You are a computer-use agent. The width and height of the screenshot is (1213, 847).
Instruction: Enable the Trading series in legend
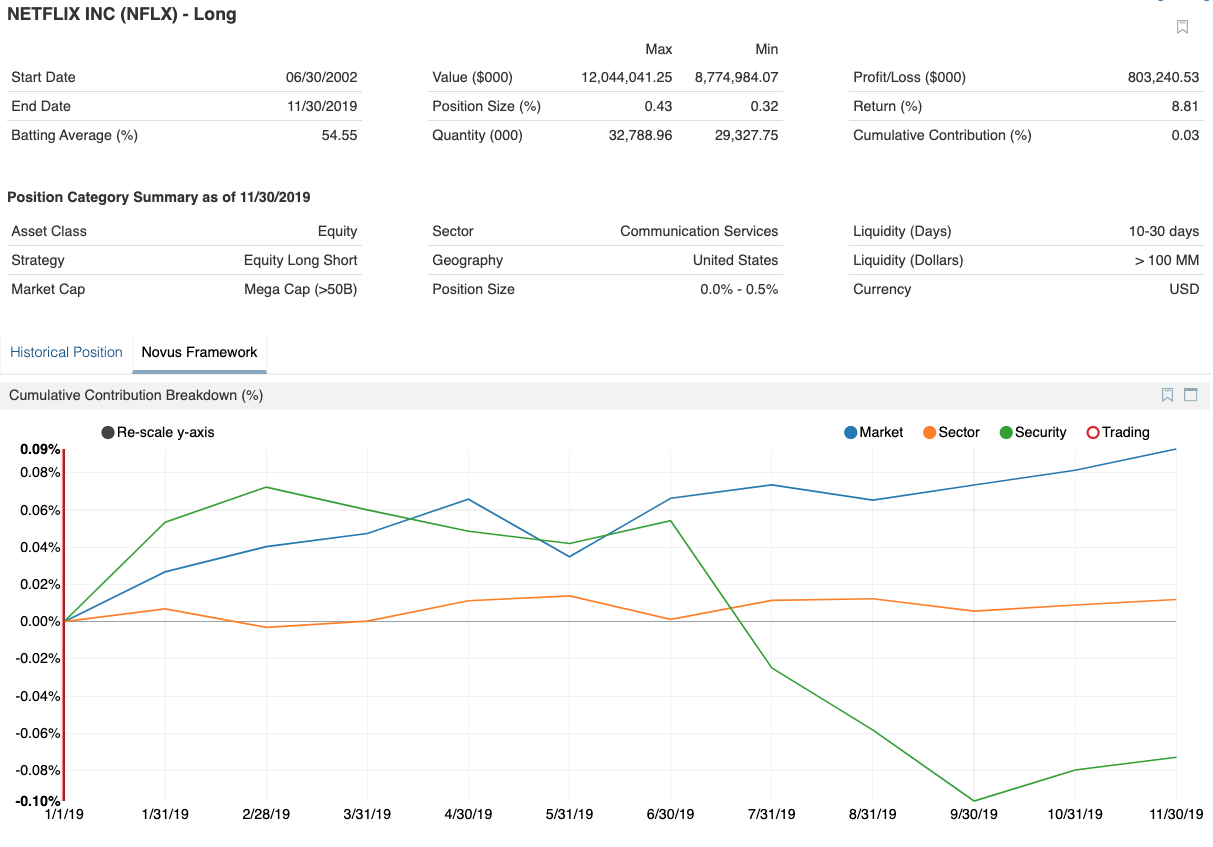click(1118, 432)
